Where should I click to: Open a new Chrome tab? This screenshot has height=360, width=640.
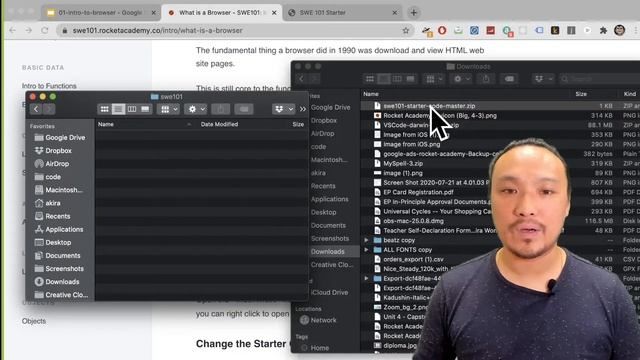coord(414,13)
